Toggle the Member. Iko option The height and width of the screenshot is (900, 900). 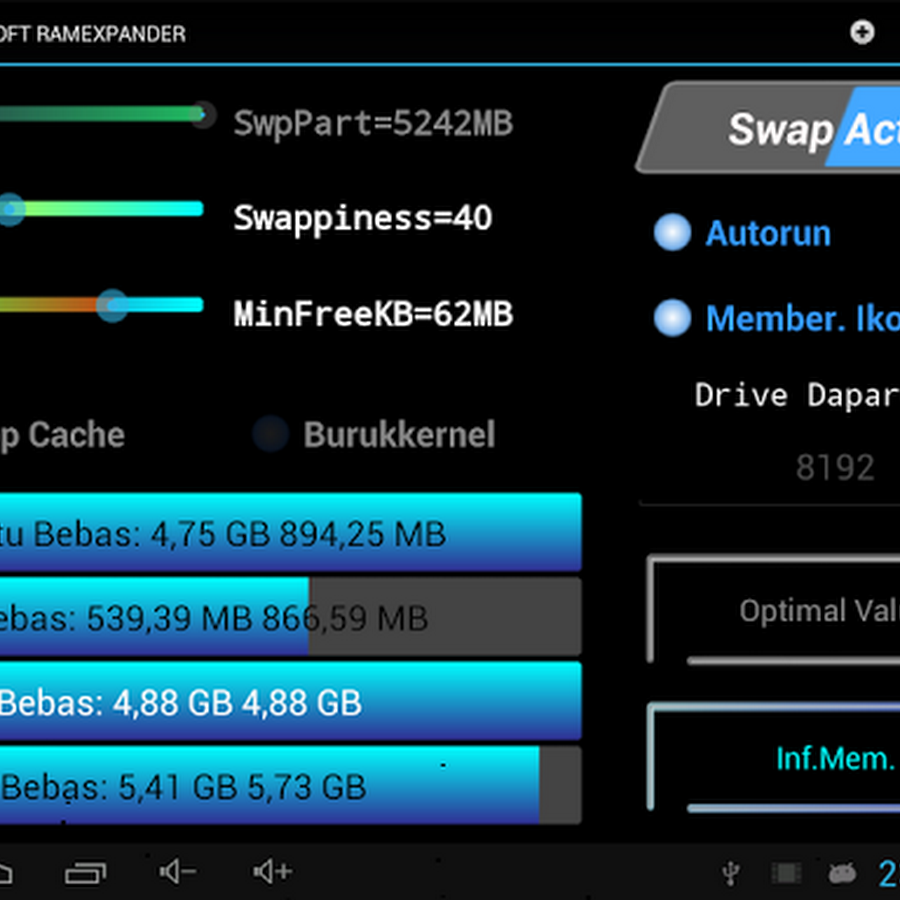pyautogui.click(x=777, y=318)
